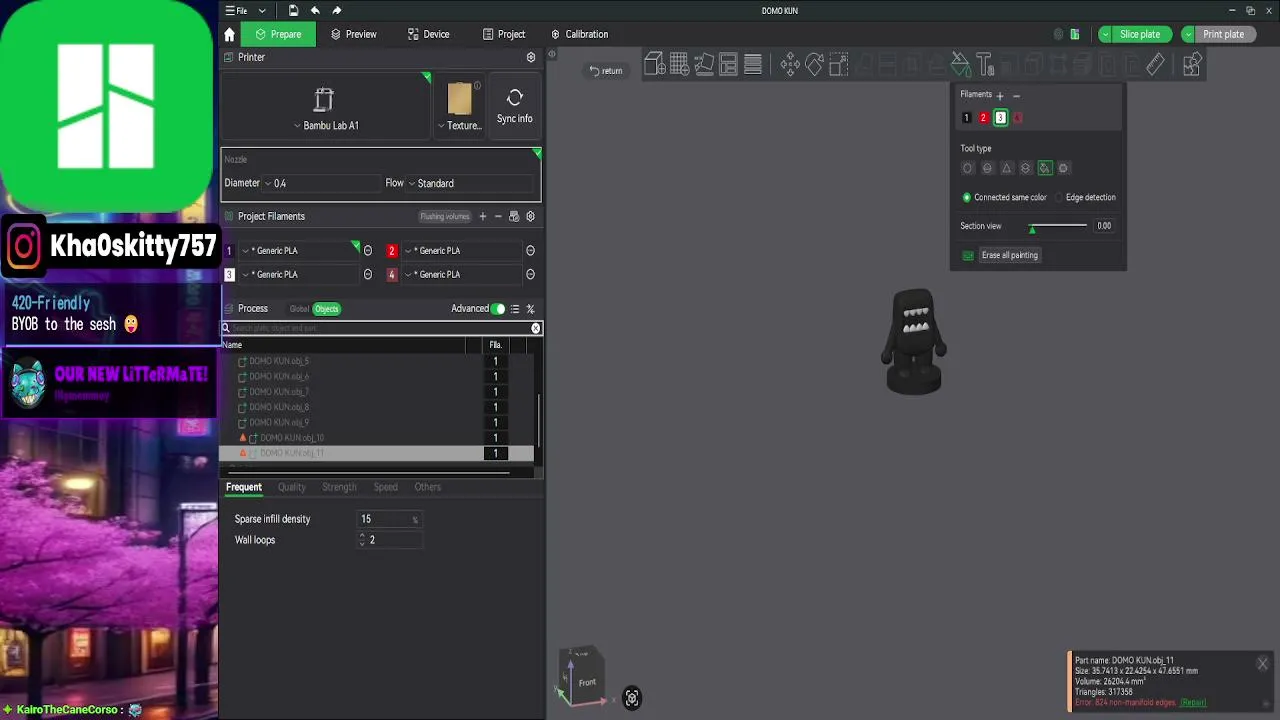Toggle the Advanced mode switch
The height and width of the screenshot is (720, 1280).
(498, 309)
